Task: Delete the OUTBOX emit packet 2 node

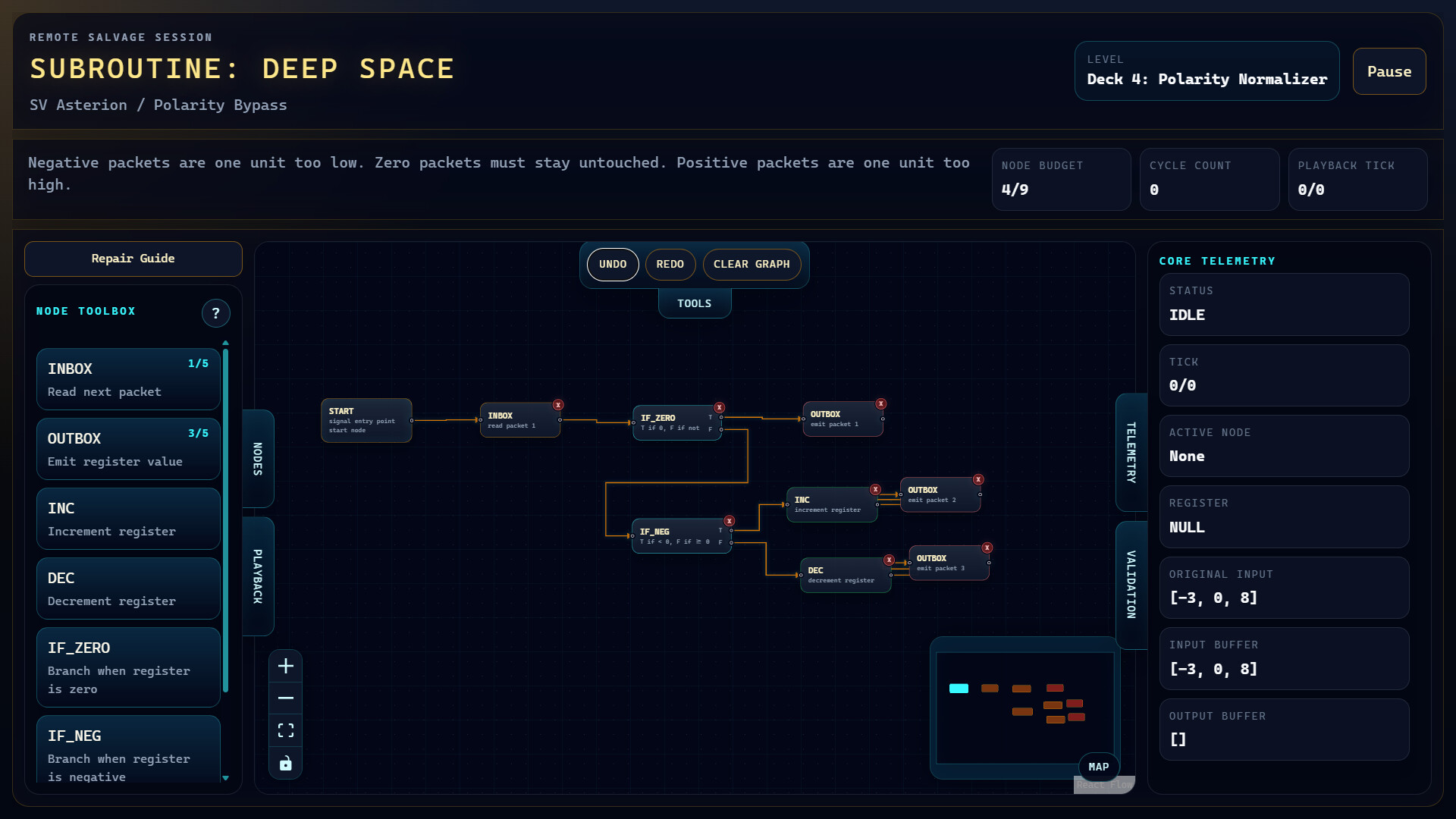Action: pos(979,480)
